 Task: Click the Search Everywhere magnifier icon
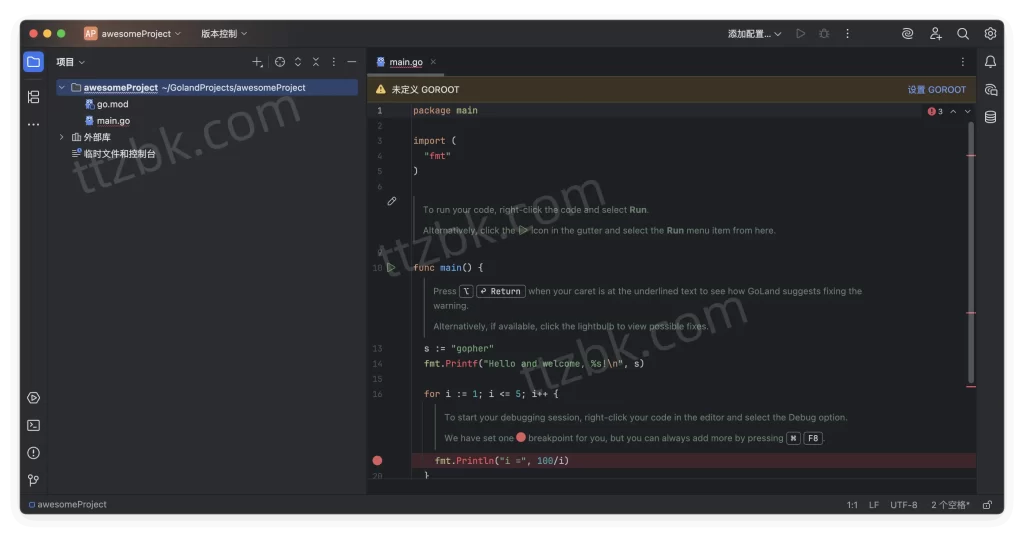point(963,34)
